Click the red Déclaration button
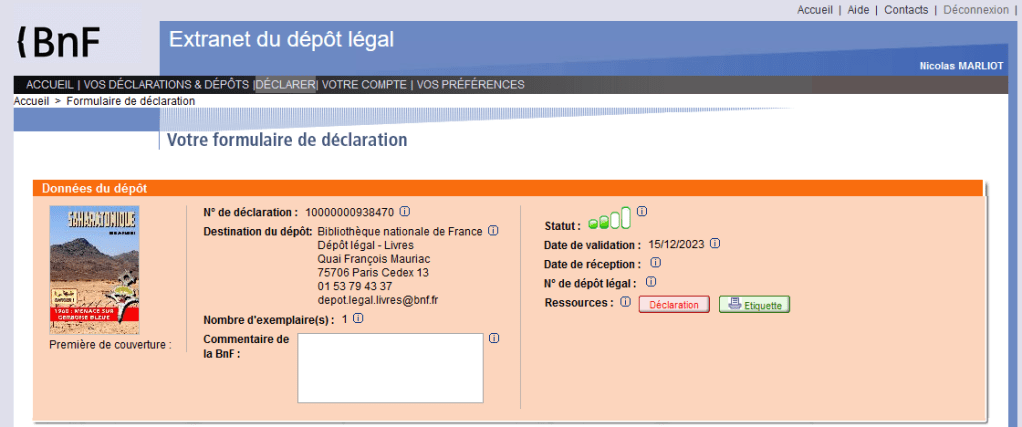 674,304
